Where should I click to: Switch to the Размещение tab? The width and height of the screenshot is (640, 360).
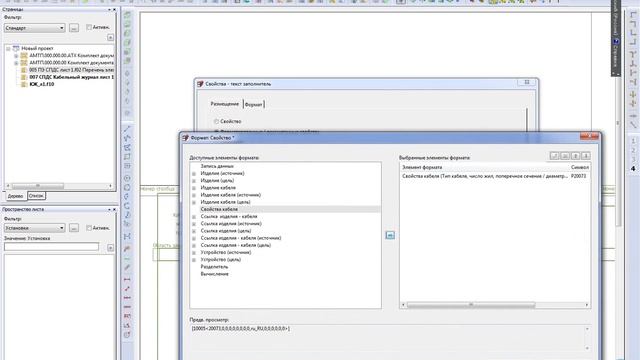coord(224,104)
